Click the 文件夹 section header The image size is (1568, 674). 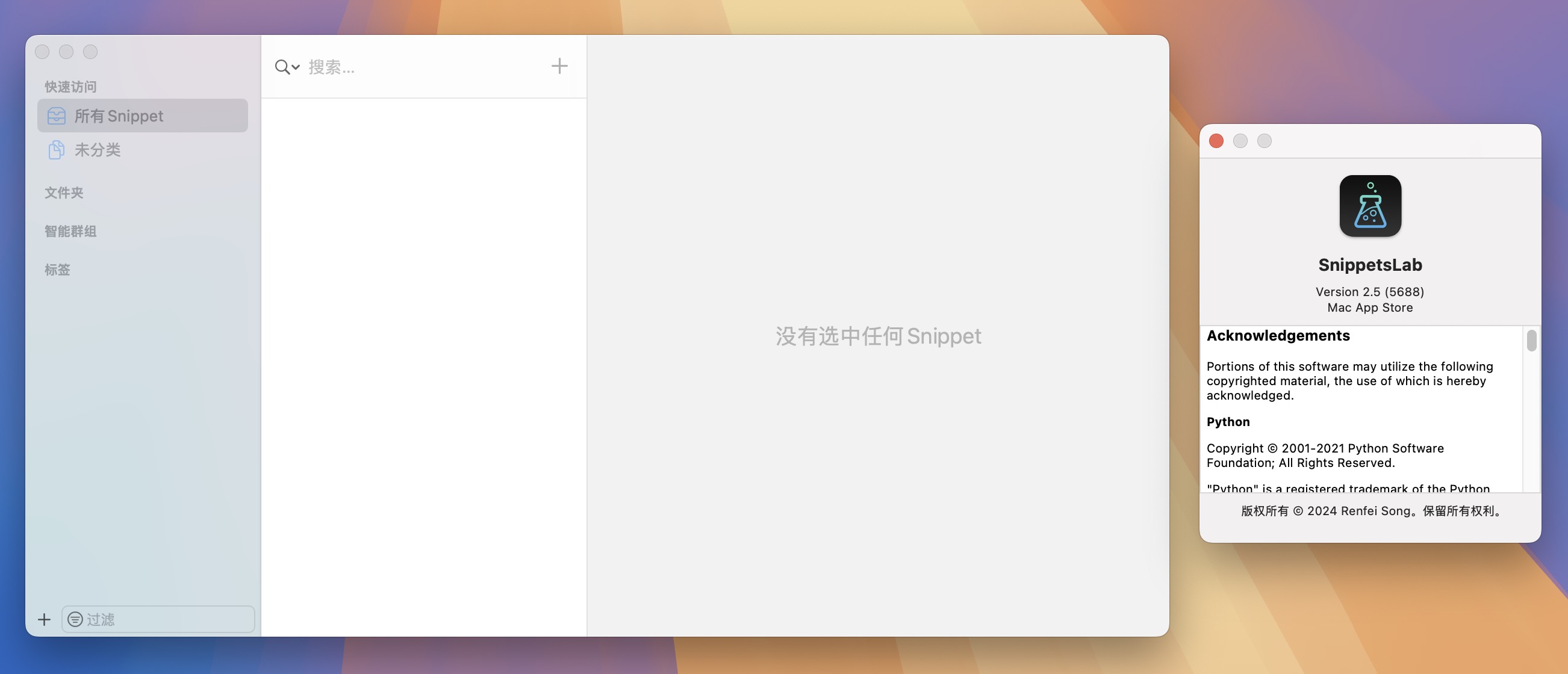click(64, 193)
